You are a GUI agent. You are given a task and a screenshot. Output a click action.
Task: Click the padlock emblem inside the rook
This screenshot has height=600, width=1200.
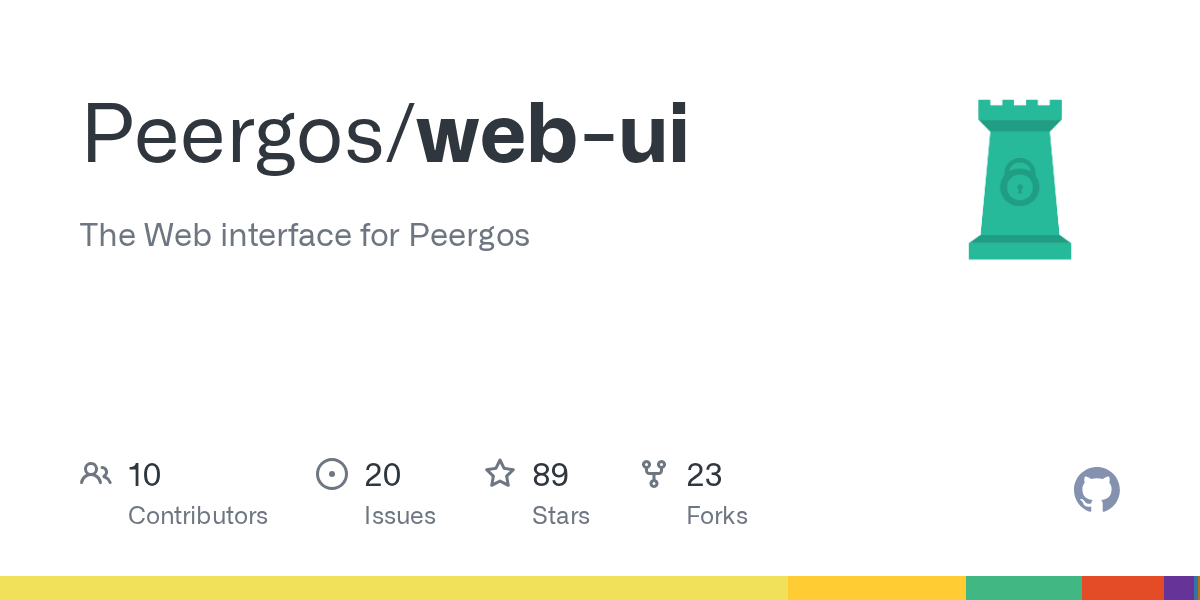(x=1019, y=181)
